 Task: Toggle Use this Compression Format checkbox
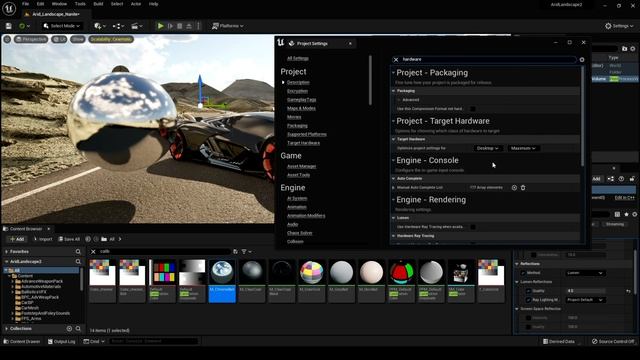coord(473,109)
